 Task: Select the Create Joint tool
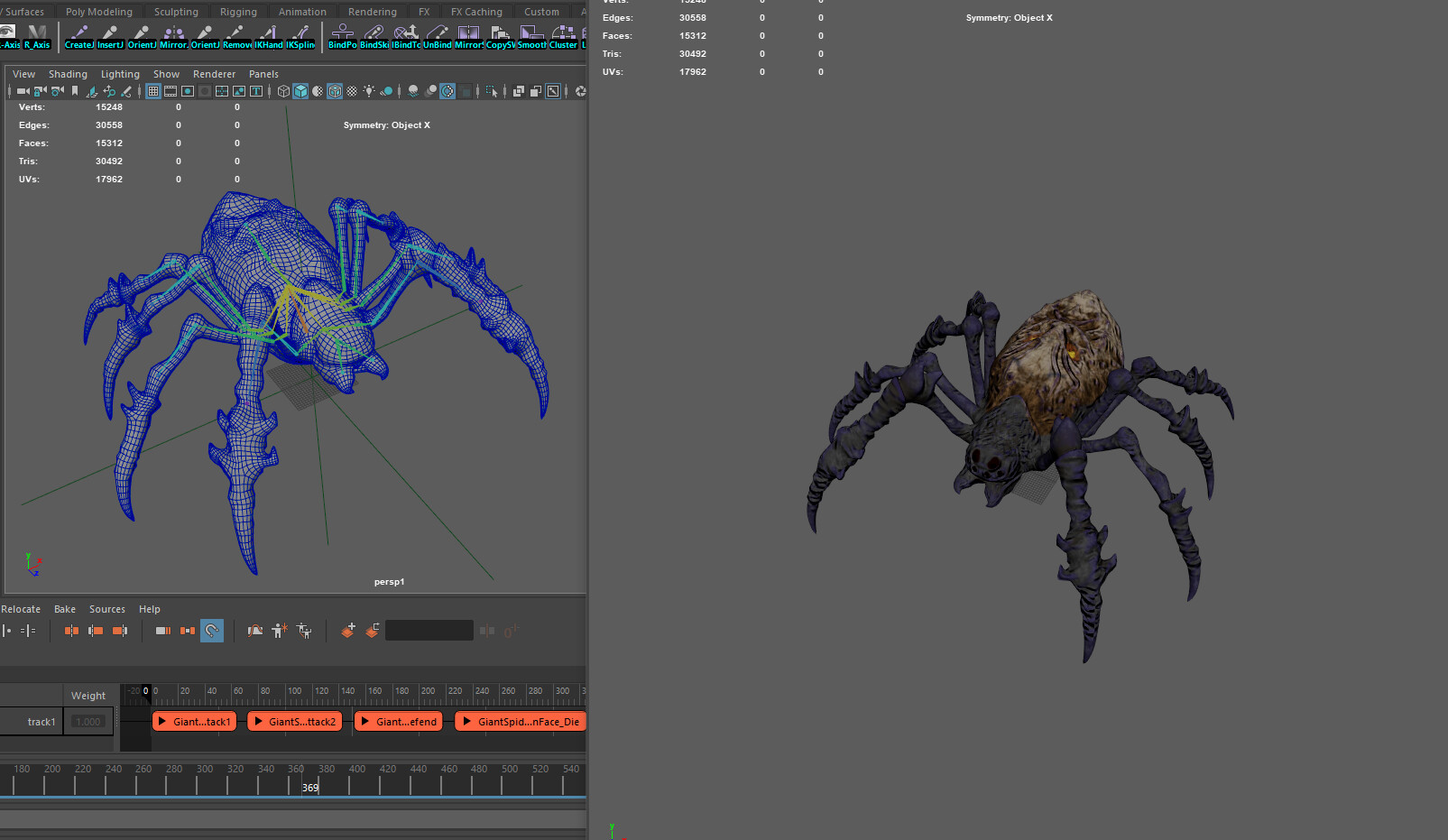[x=78, y=36]
